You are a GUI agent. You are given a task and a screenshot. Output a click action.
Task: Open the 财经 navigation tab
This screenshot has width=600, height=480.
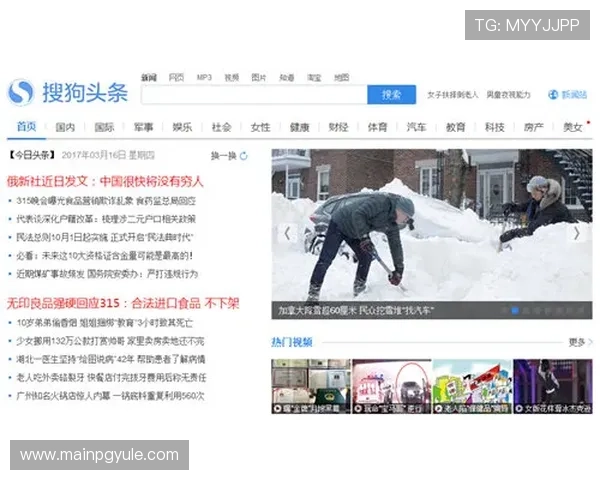coord(338,127)
